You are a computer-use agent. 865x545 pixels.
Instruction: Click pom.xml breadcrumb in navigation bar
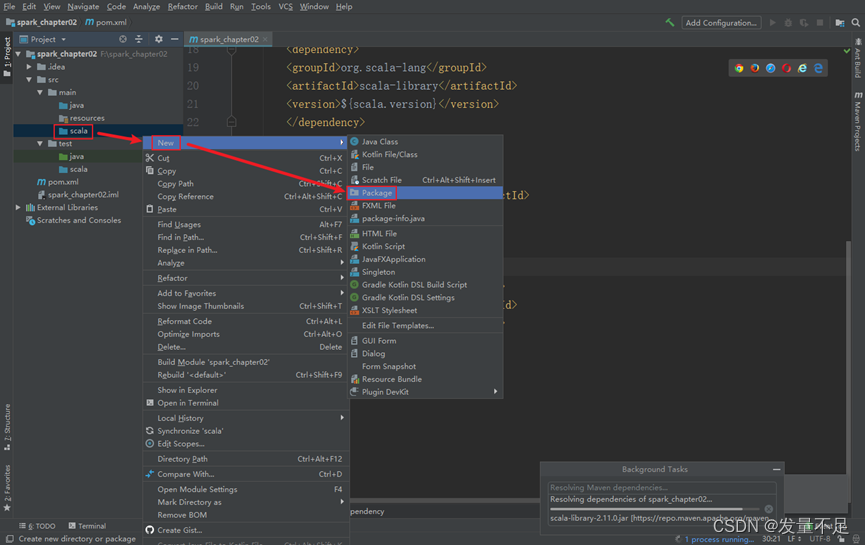pyautogui.click(x=106, y=23)
